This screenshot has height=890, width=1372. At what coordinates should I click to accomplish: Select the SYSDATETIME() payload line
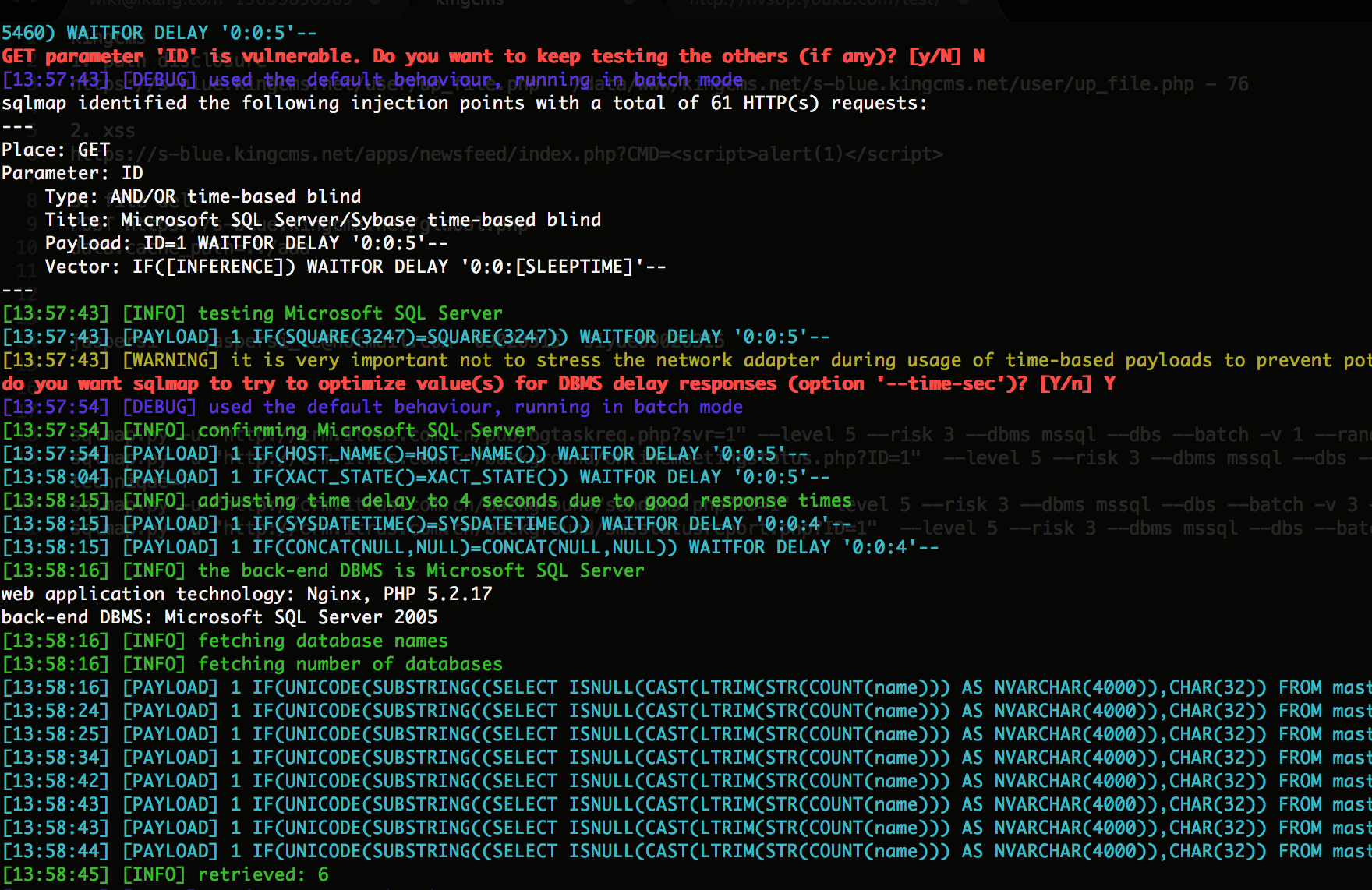426,524
